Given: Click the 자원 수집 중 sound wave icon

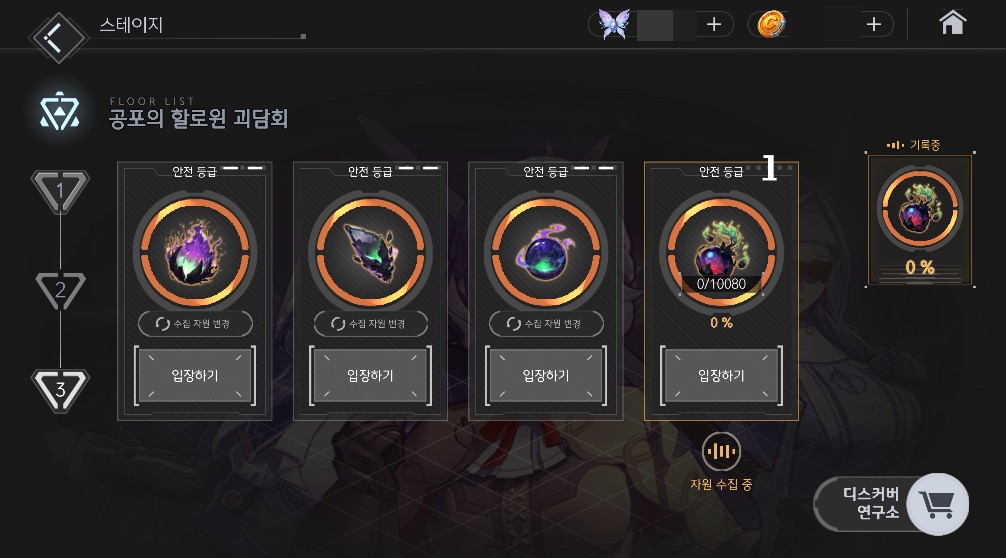Looking at the screenshot, I should click(x=721, y=452).
